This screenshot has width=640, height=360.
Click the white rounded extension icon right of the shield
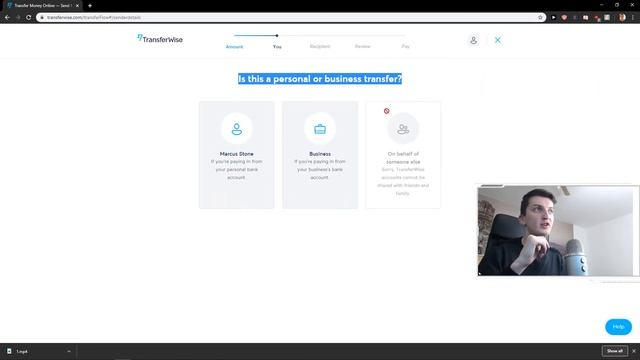(x=585, y=17)
